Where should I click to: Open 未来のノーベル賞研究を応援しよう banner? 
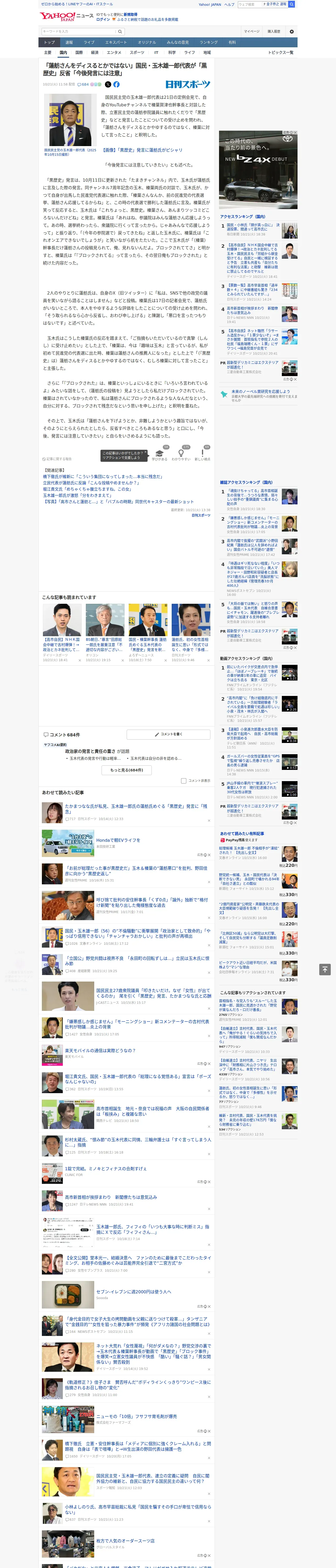pyautogui.click(x=259, y=395)
